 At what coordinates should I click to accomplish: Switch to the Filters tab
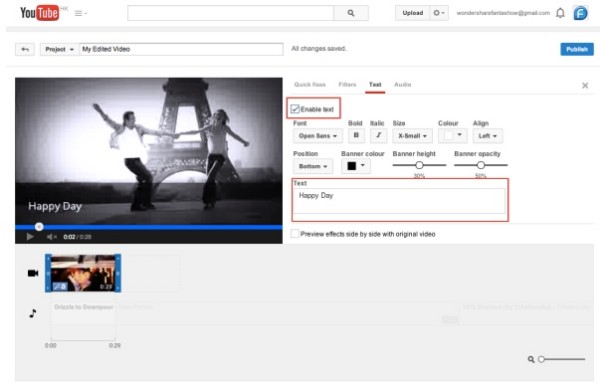pos(347,85)
